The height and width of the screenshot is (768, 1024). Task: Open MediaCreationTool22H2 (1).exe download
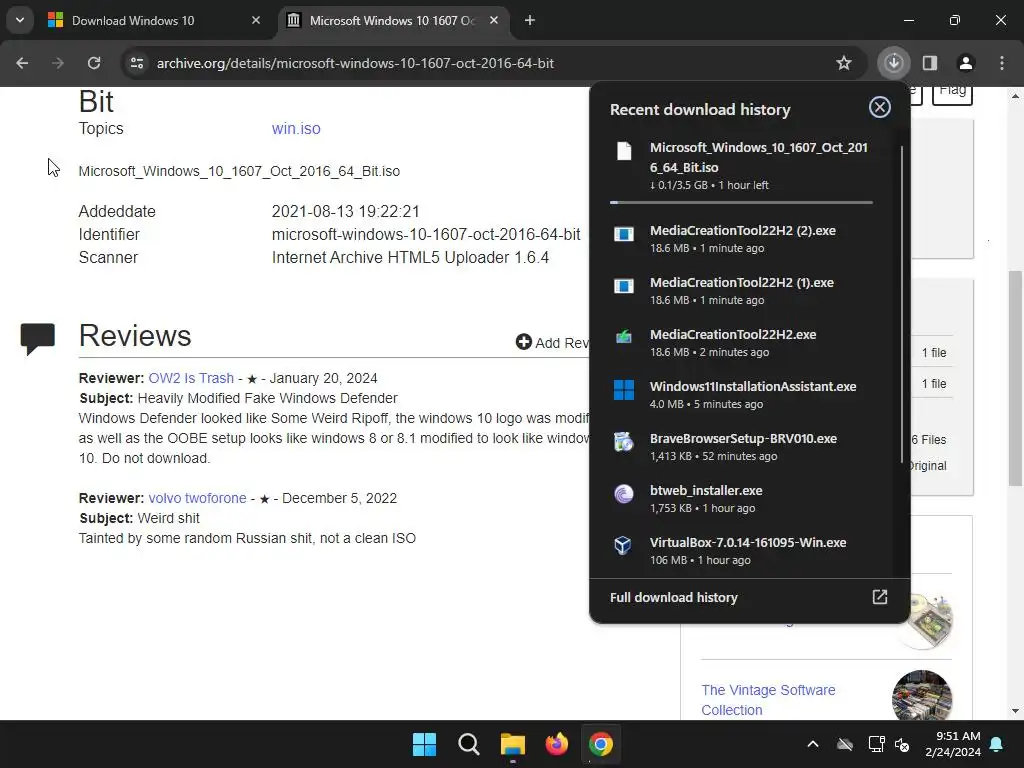[741, 291]
